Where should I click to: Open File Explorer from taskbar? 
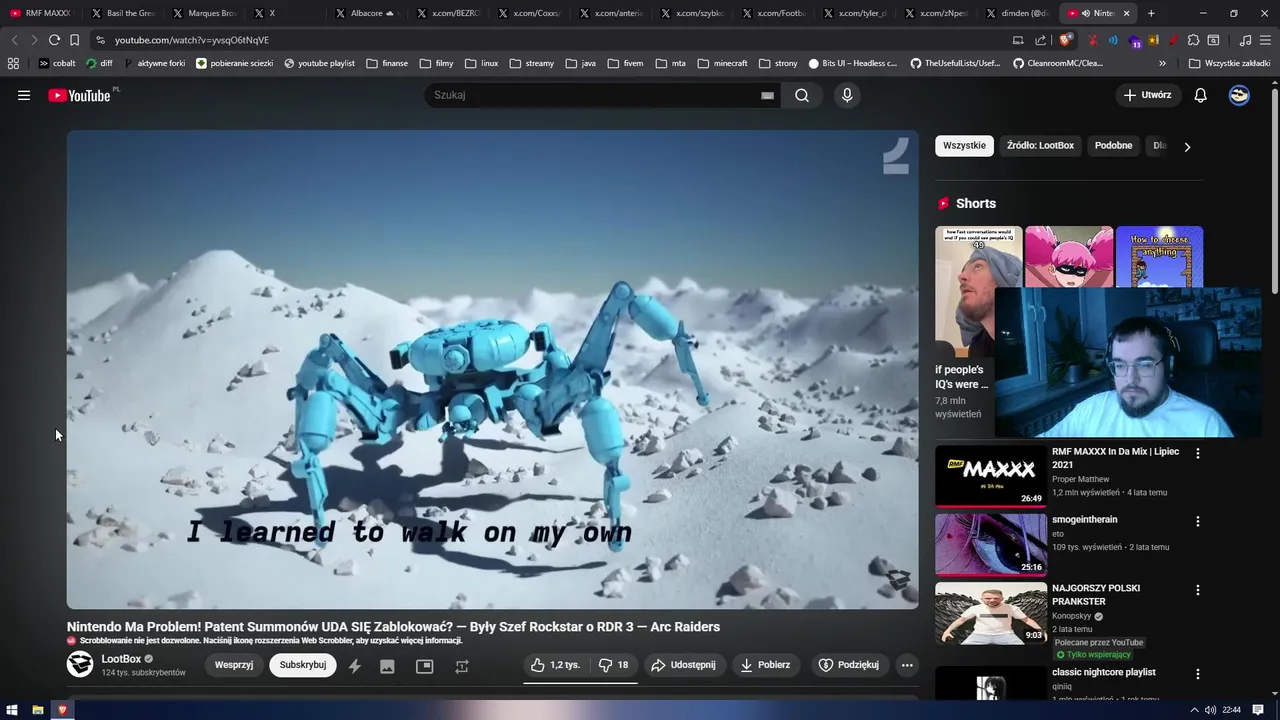coord(38,710)
